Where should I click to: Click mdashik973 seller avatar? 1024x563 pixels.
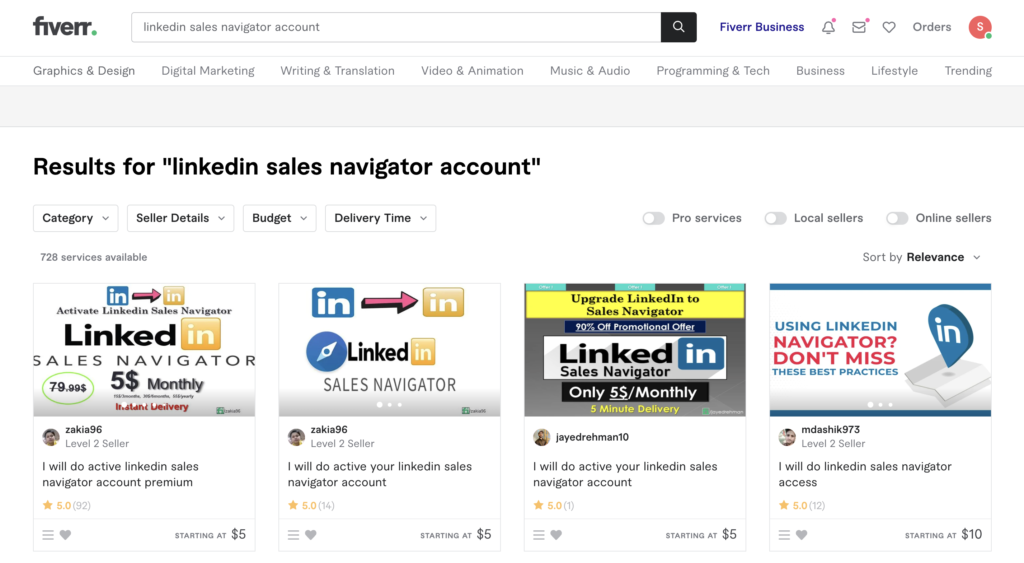(x=787, y=437)
